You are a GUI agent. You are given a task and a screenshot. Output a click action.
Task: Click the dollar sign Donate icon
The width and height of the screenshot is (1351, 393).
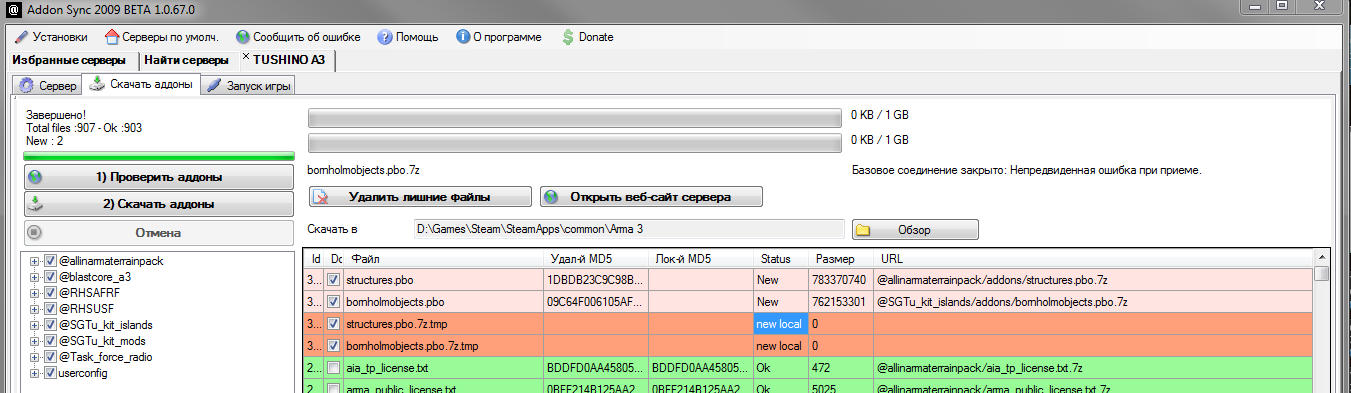pos(568,37)
